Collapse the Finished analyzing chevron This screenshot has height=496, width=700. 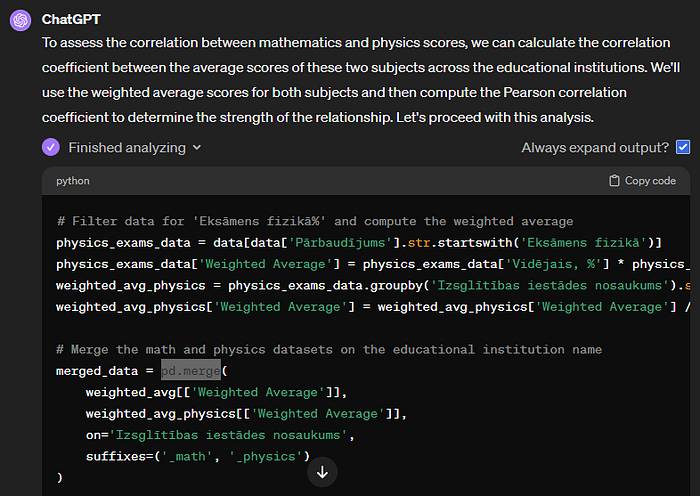[197, 148]
